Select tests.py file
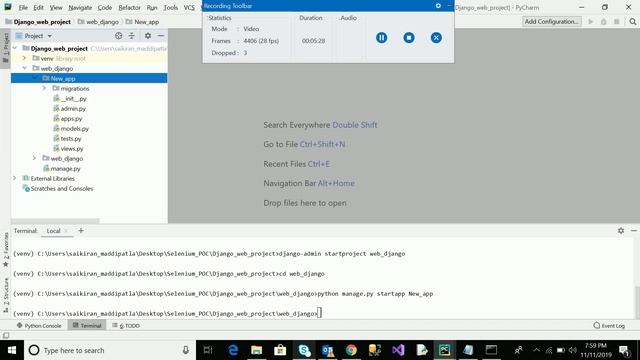Screen dimensions: 640x360 (68, 138)
